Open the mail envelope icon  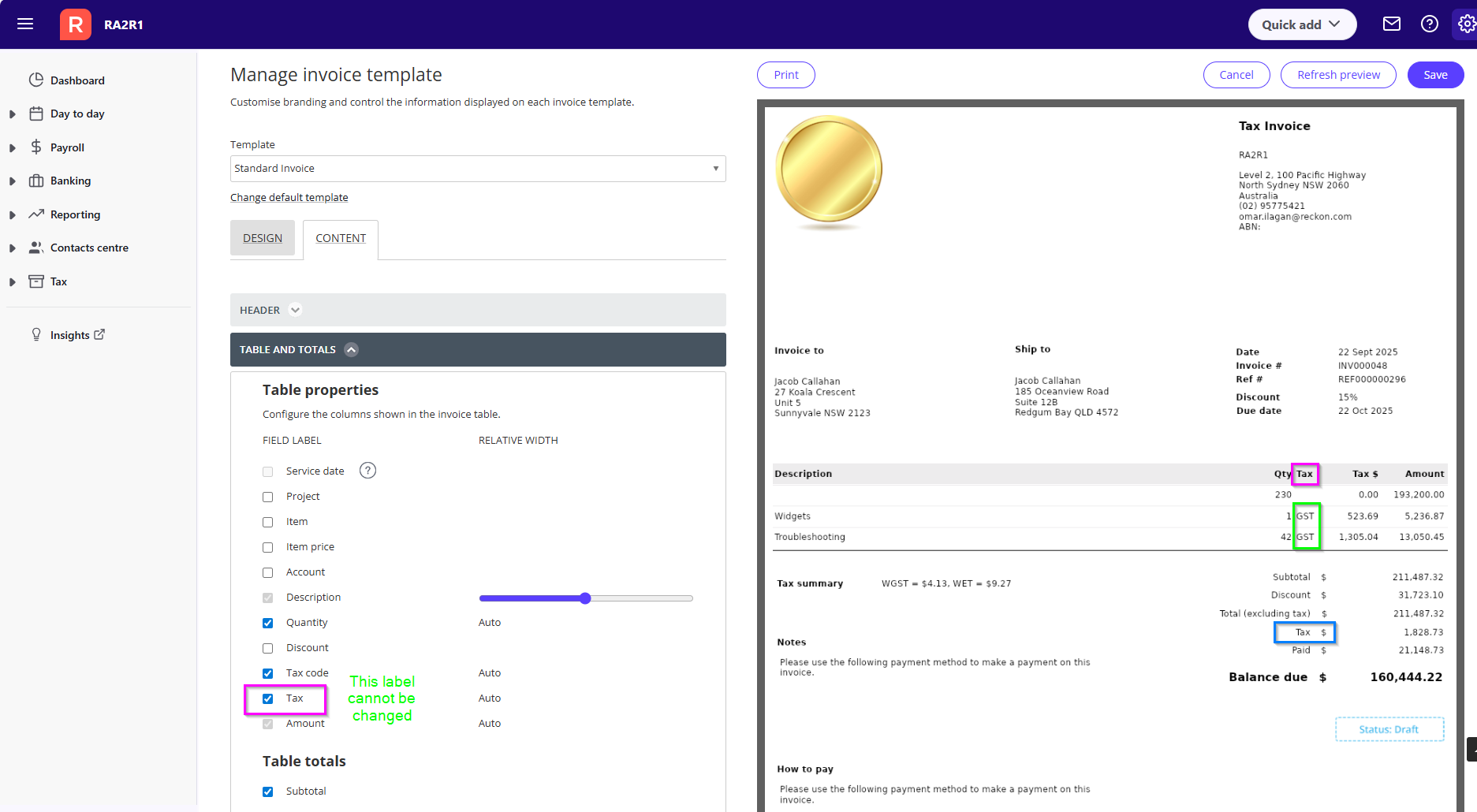click(x=1392, y=24)
